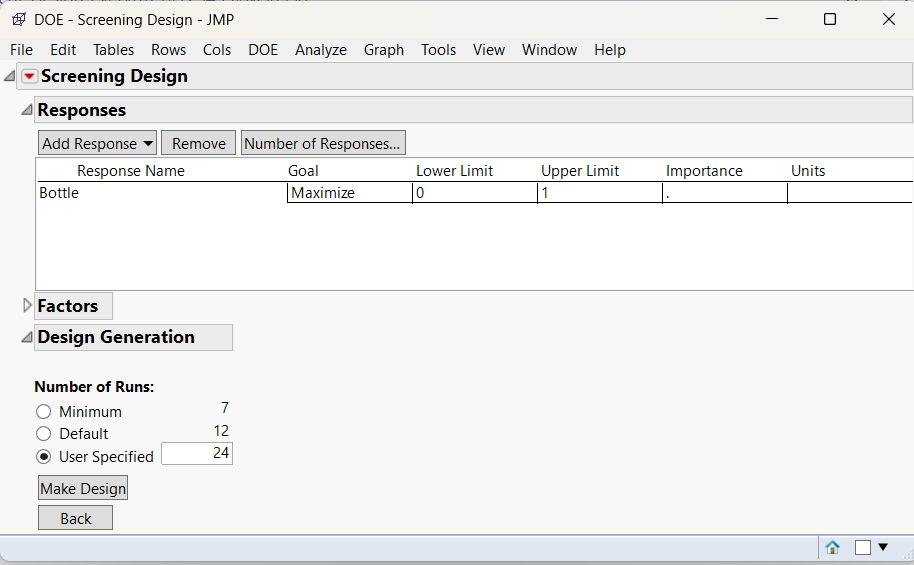Click the User Specified runs input field
Screen dimensions: 914x565
(x=197, y=454)
